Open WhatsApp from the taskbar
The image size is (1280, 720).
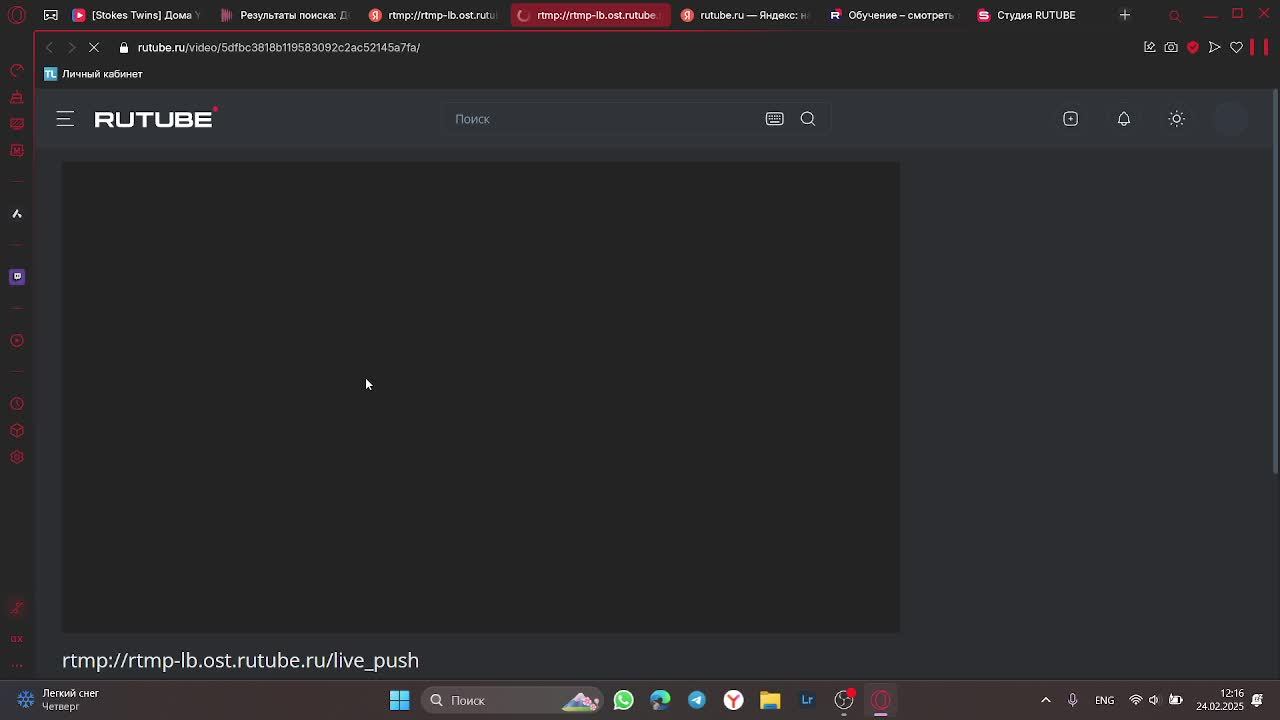(x=623, y=700)
